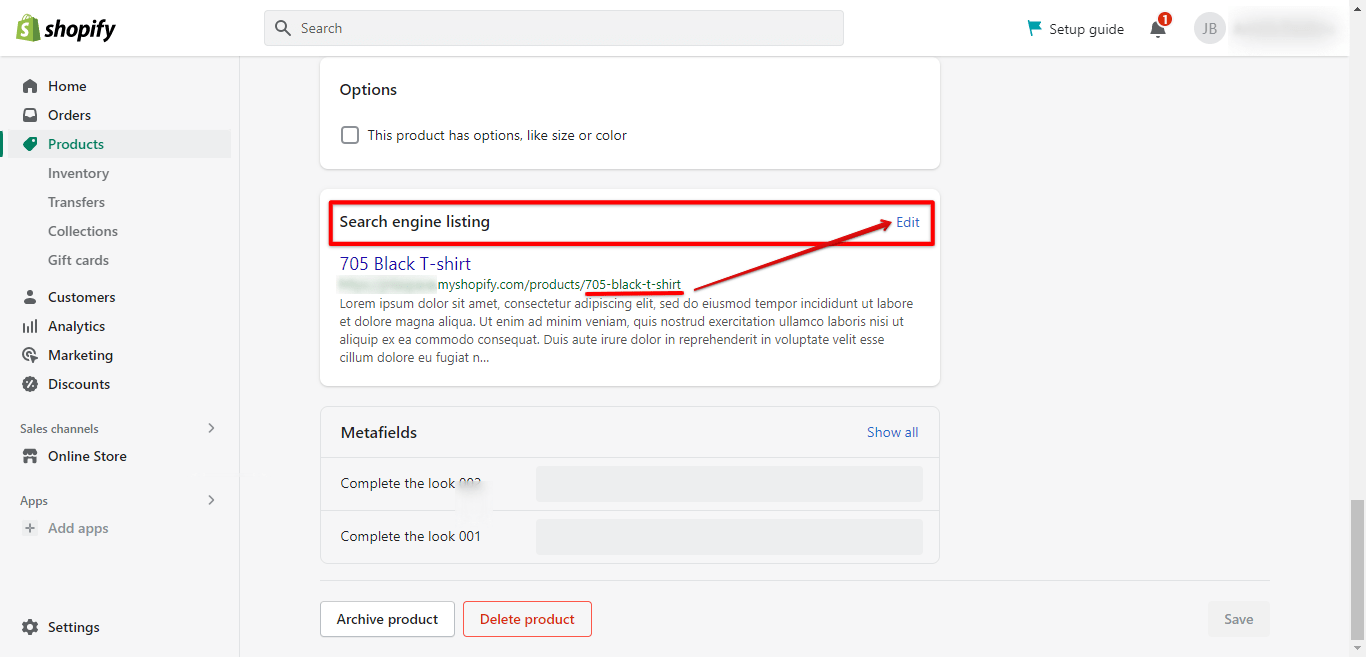Enable the product options checkbox
Viewport: 1366px width, 657px height.
point(350,134)
